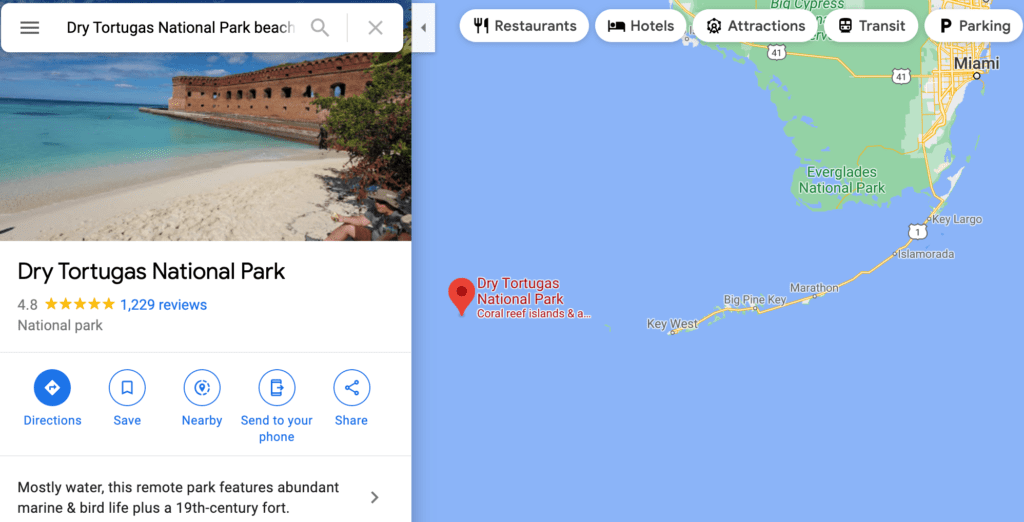Click the blue Directions icon

pos(52,387)
